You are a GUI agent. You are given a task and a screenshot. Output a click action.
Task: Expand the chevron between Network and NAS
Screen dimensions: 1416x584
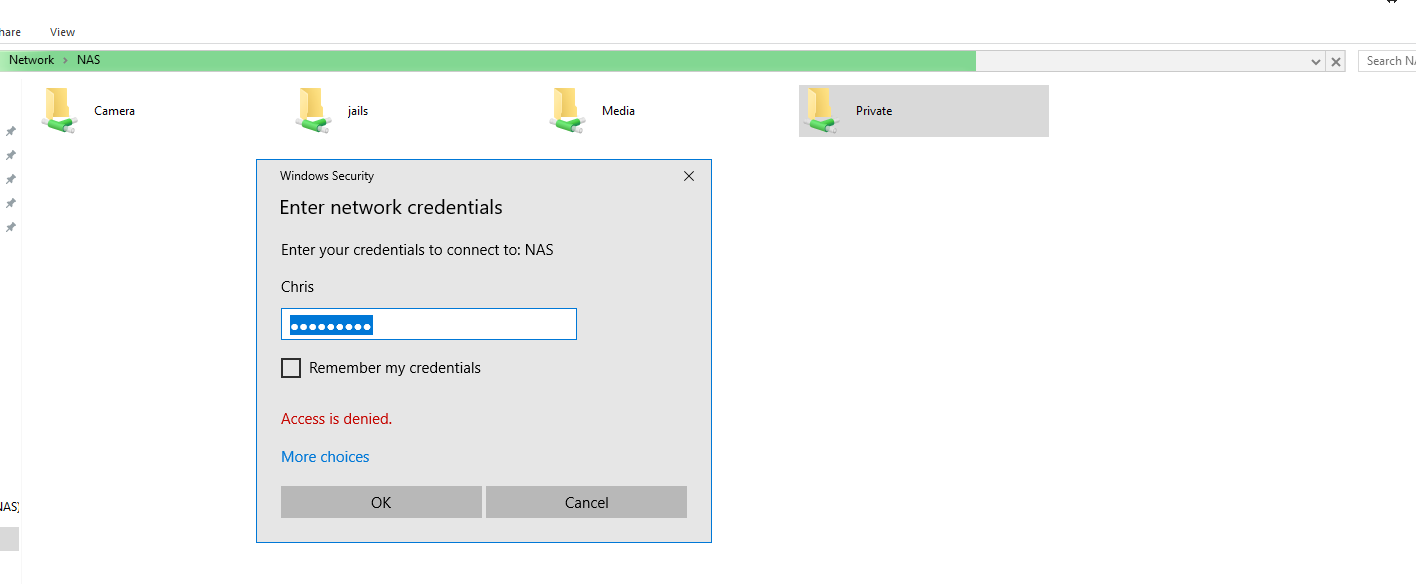[66, 60]
